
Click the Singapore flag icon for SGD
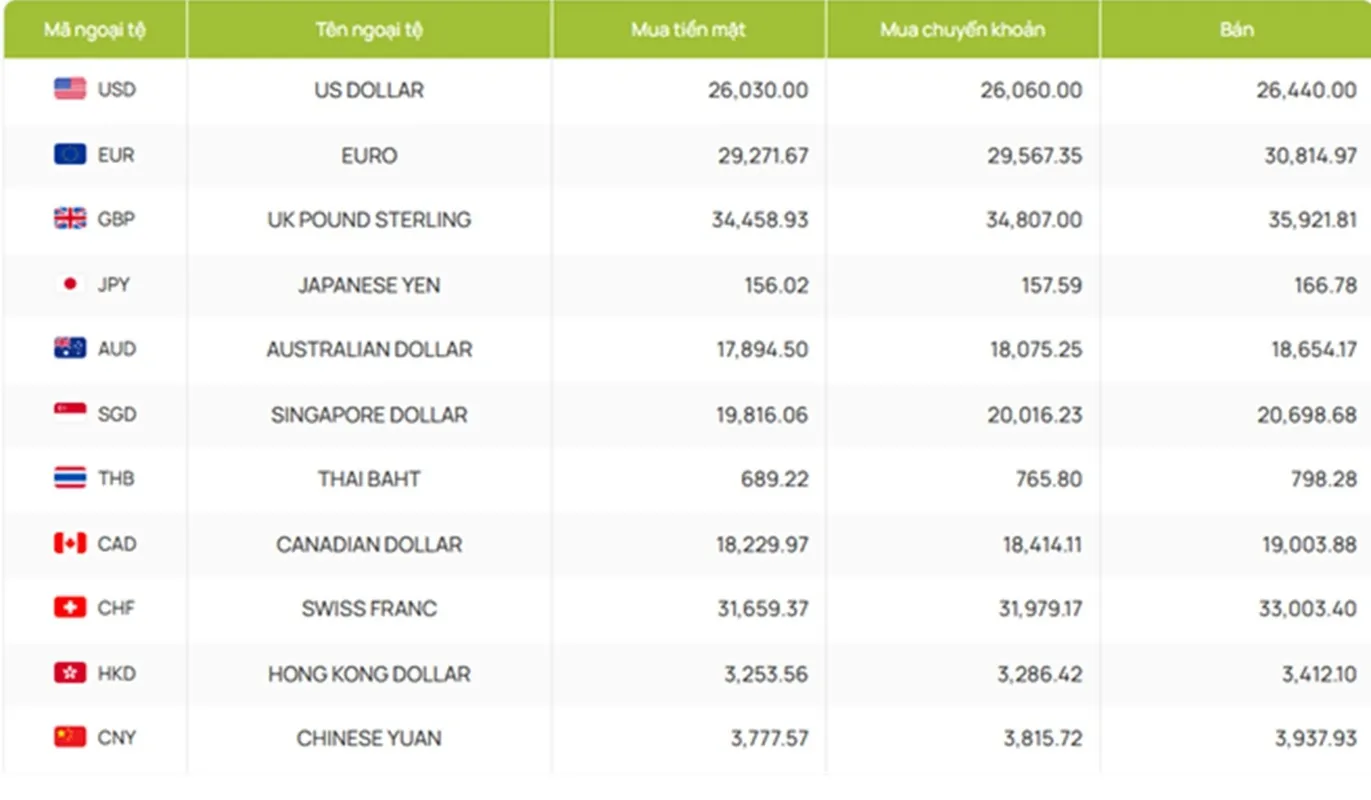click(x=70, y=413)
